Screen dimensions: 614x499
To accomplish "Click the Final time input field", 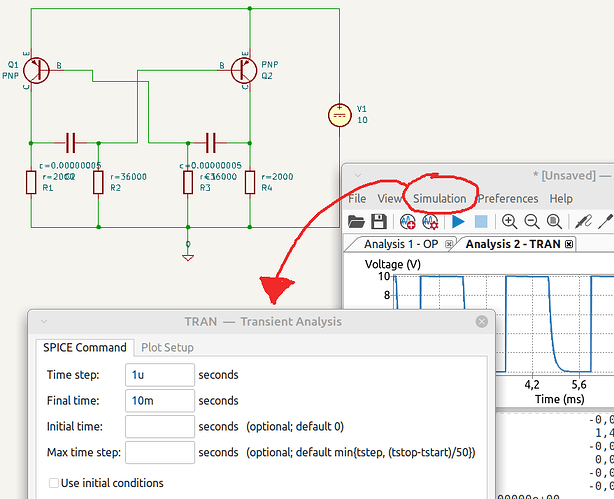I will 160,400.
